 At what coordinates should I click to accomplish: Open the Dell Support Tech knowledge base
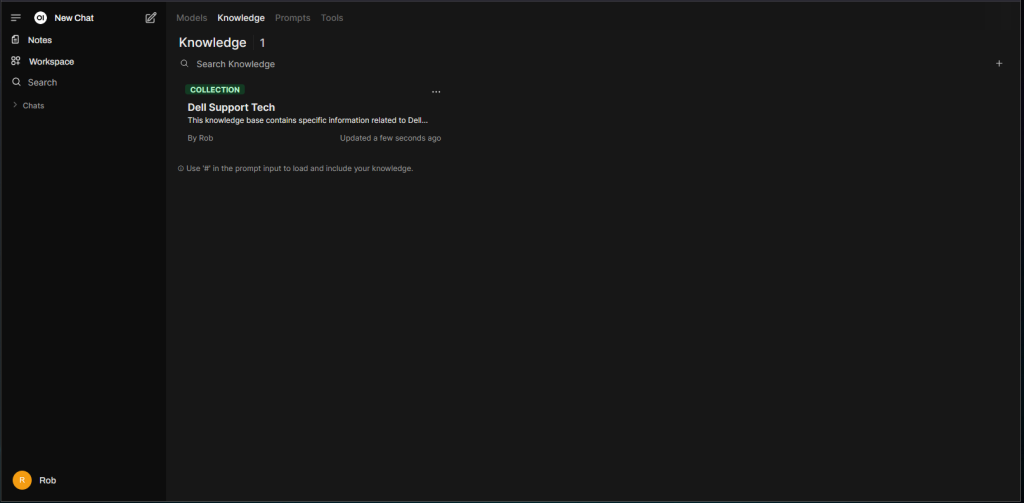[x=231, y=107]
